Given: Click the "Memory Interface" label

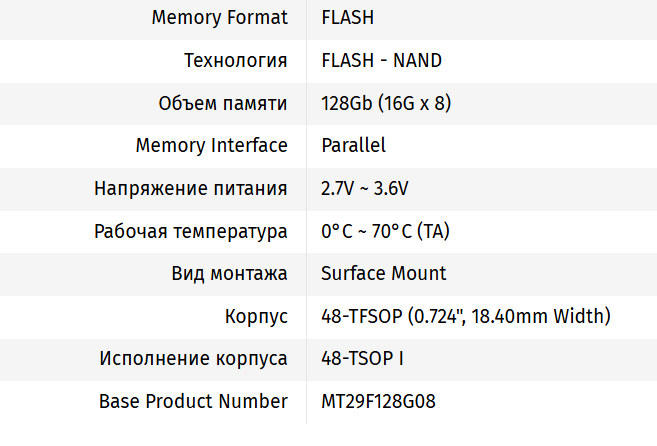Looking at the screenshot, I should (211, 146).
